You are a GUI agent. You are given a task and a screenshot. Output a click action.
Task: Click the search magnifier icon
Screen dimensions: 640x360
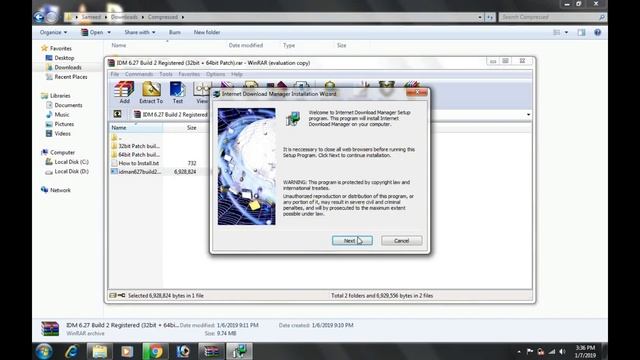click(x=602, y=17)
